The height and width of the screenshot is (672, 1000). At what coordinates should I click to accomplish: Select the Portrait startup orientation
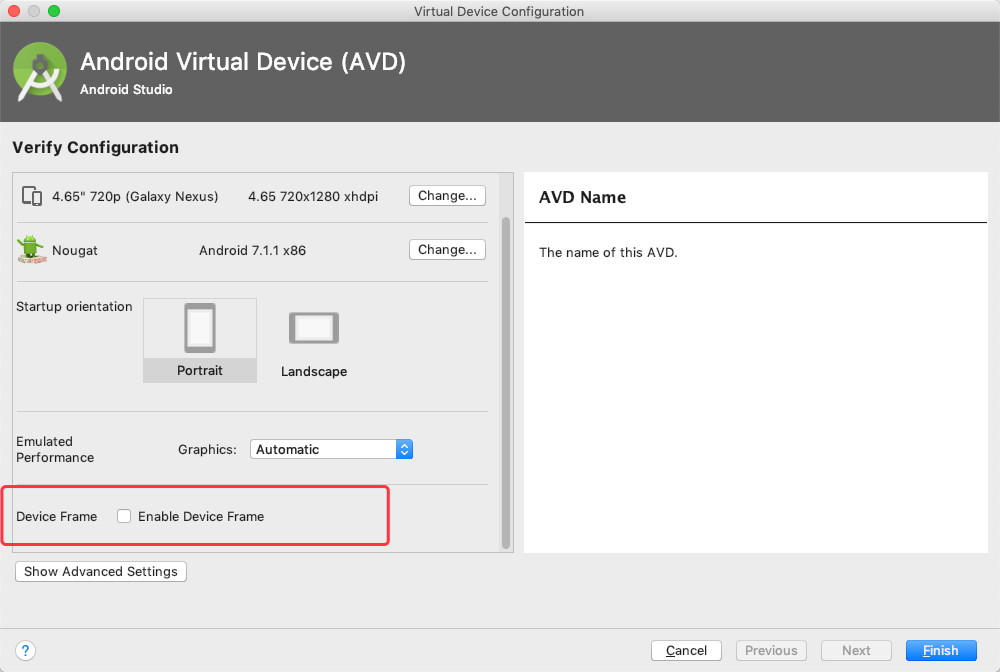coord(200,340)
